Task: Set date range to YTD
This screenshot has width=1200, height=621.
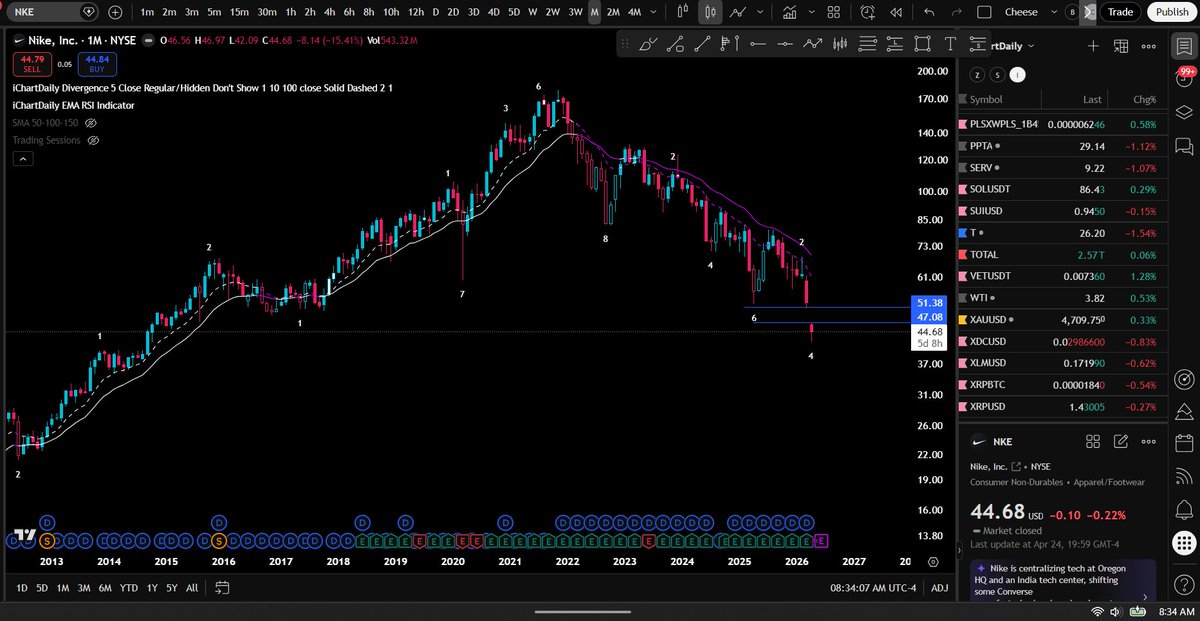Action: click(x=129, y=588)
